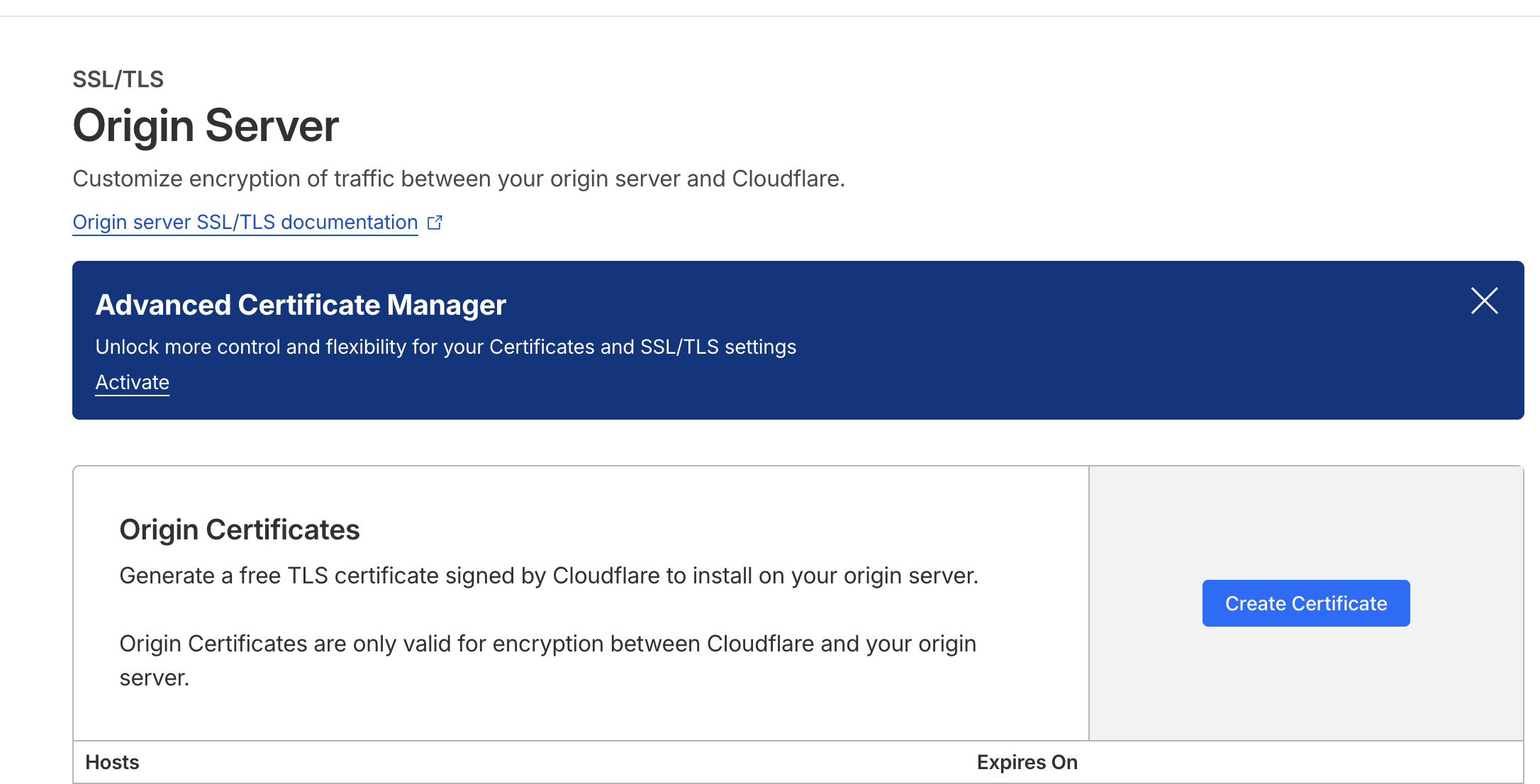This screenshot has width=1540, height=784.
Task: Select the SSL/TLS breadcrumb label
Action: point(118,79)
